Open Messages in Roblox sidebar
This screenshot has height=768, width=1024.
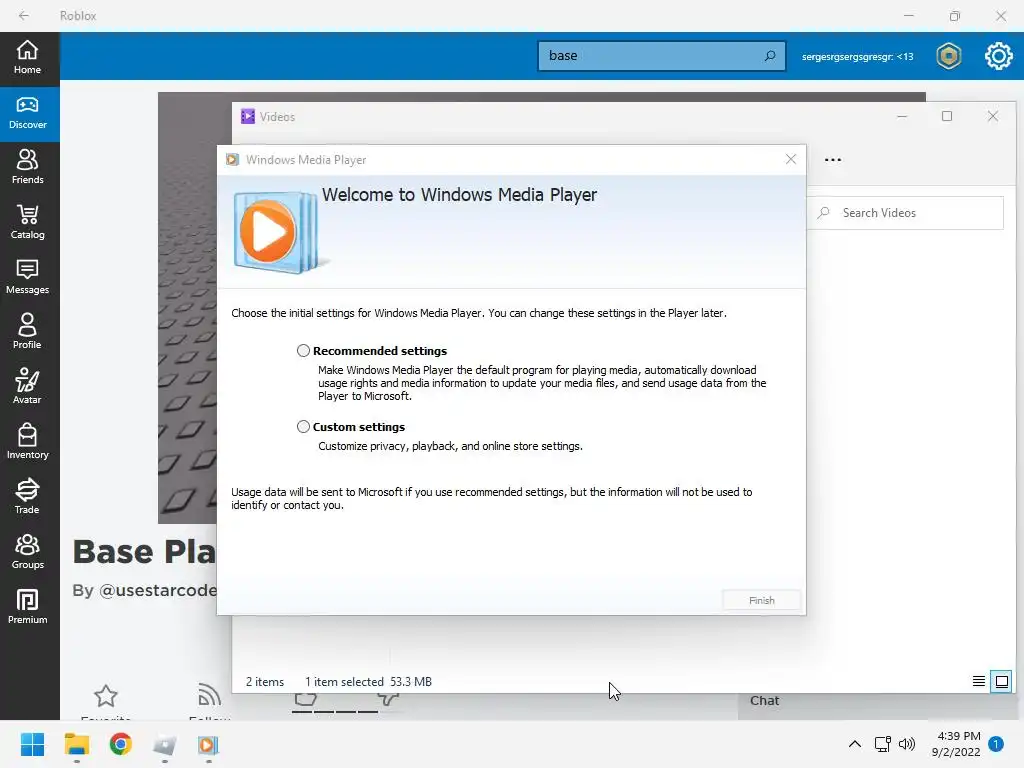tap(27, 278)
